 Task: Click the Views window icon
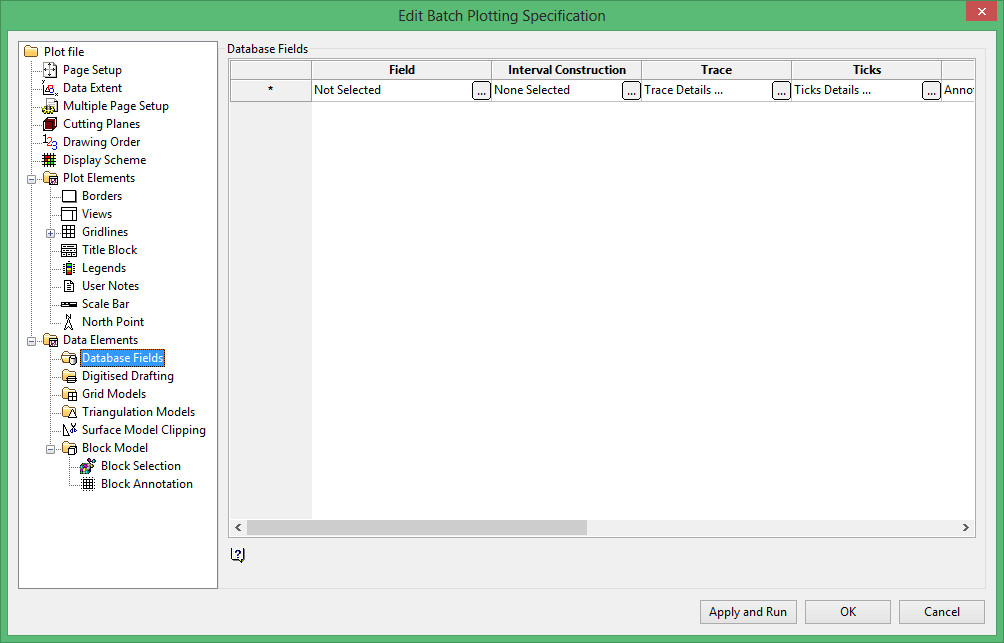[69, 214]
